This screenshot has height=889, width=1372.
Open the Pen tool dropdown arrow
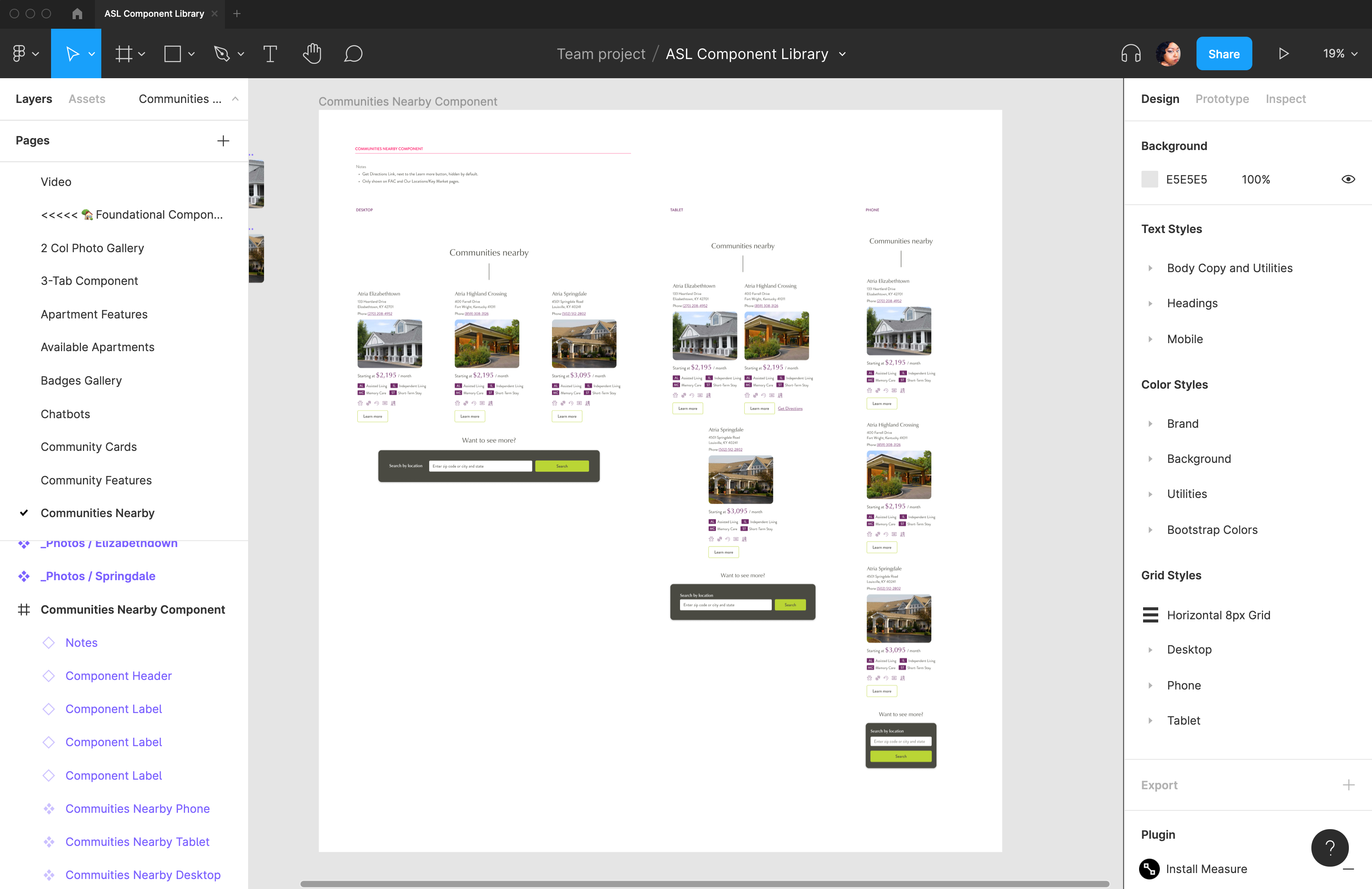(241, 53)
